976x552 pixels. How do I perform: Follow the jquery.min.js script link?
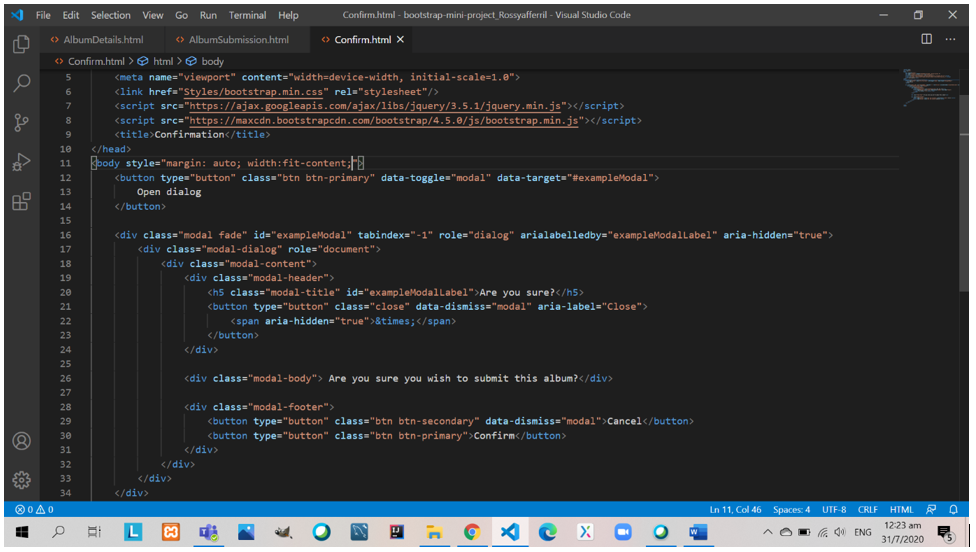click(x=377, y=106)
